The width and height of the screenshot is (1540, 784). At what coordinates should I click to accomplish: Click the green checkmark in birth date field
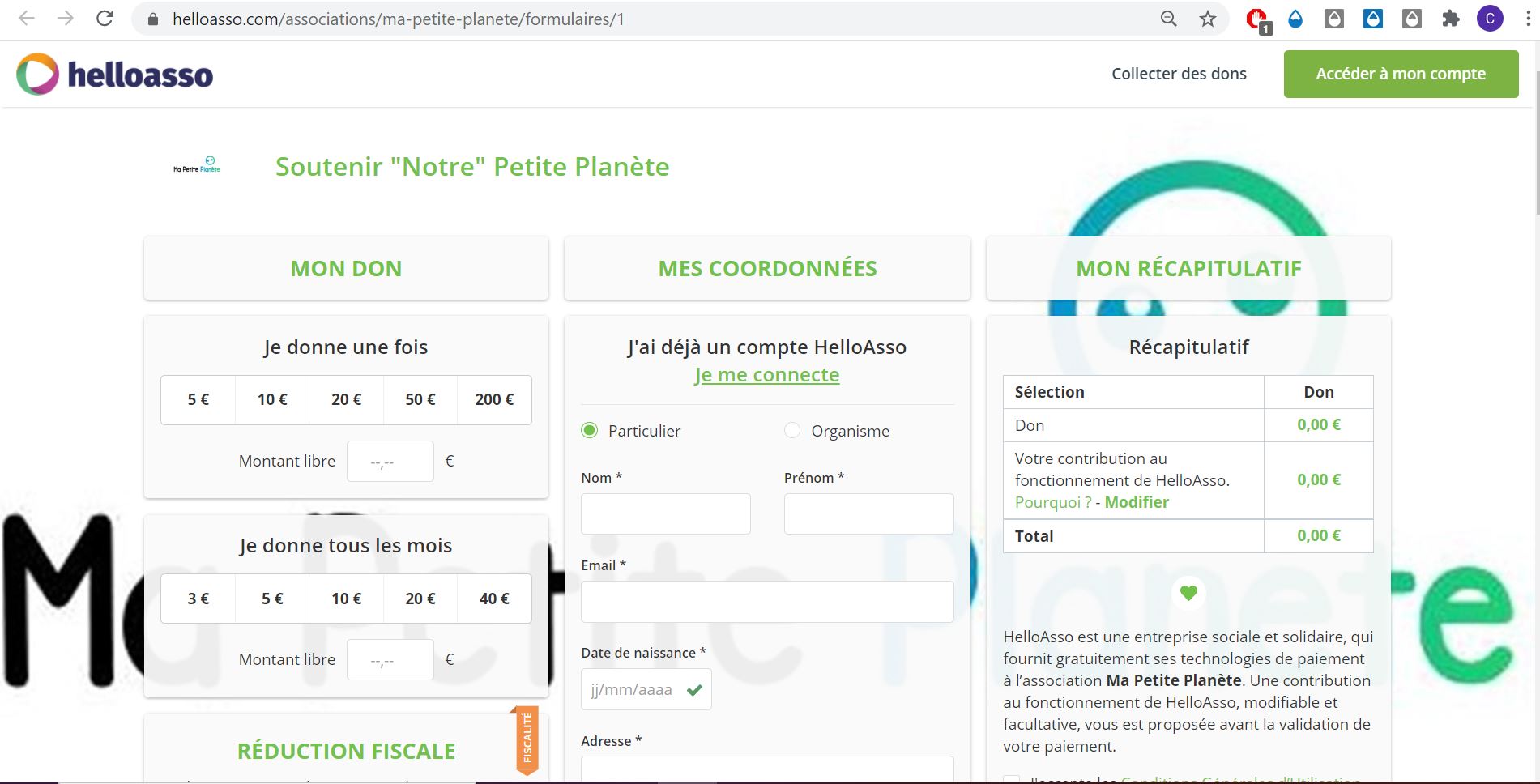coord(694,690)
